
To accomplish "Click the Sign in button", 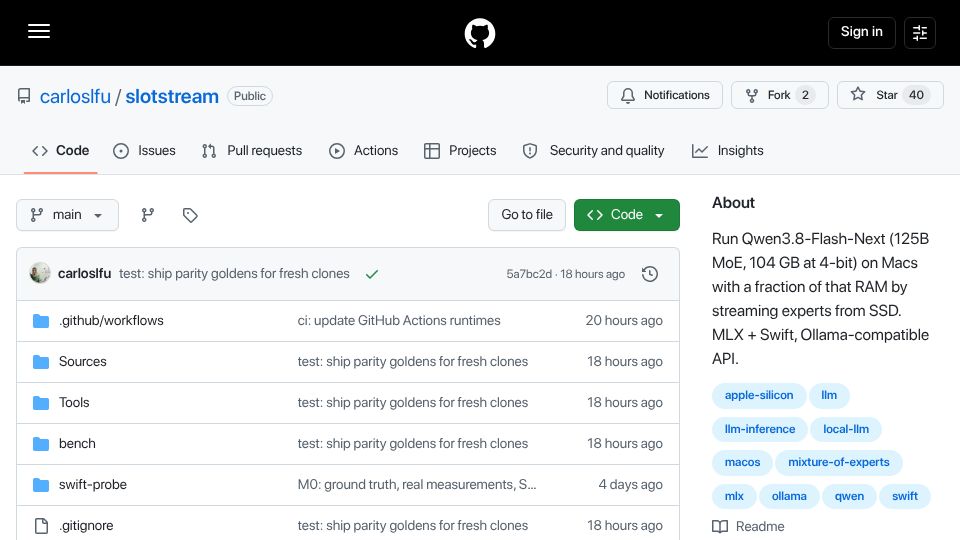I will point(861,32).
